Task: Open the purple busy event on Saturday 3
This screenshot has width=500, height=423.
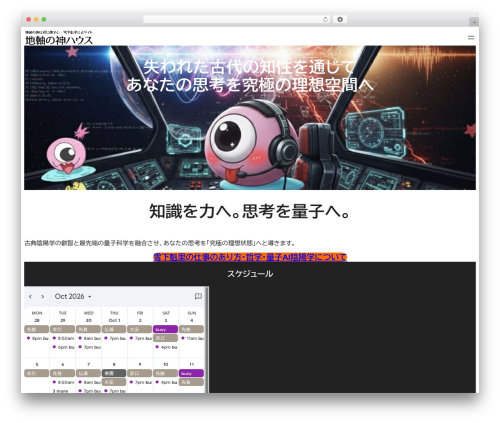Action: coord(165,329)
